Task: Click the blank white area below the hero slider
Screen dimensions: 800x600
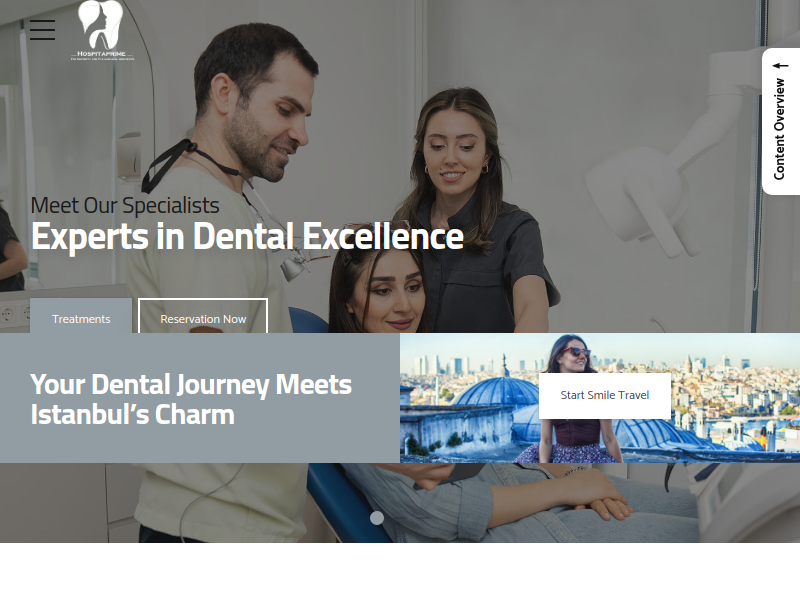Action: [400, 571]
